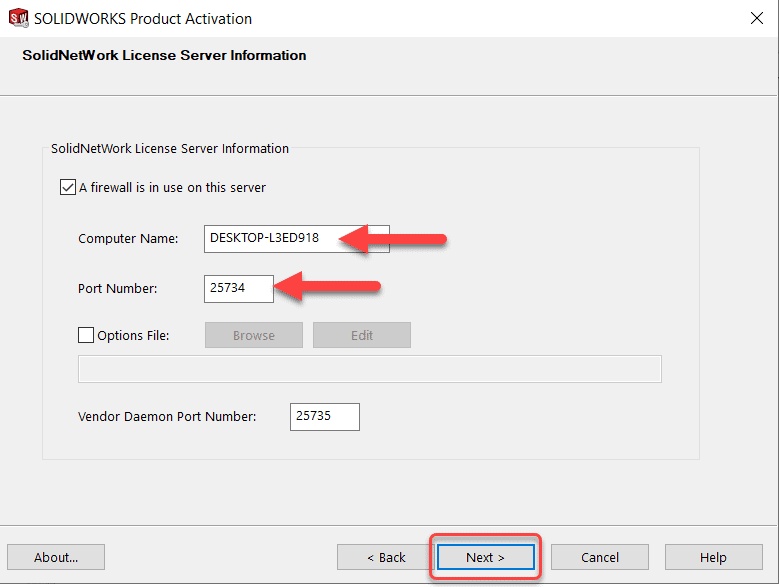Click the firewall checkbox's label text
The image size is (779, 587).
[x=172, y=187]
